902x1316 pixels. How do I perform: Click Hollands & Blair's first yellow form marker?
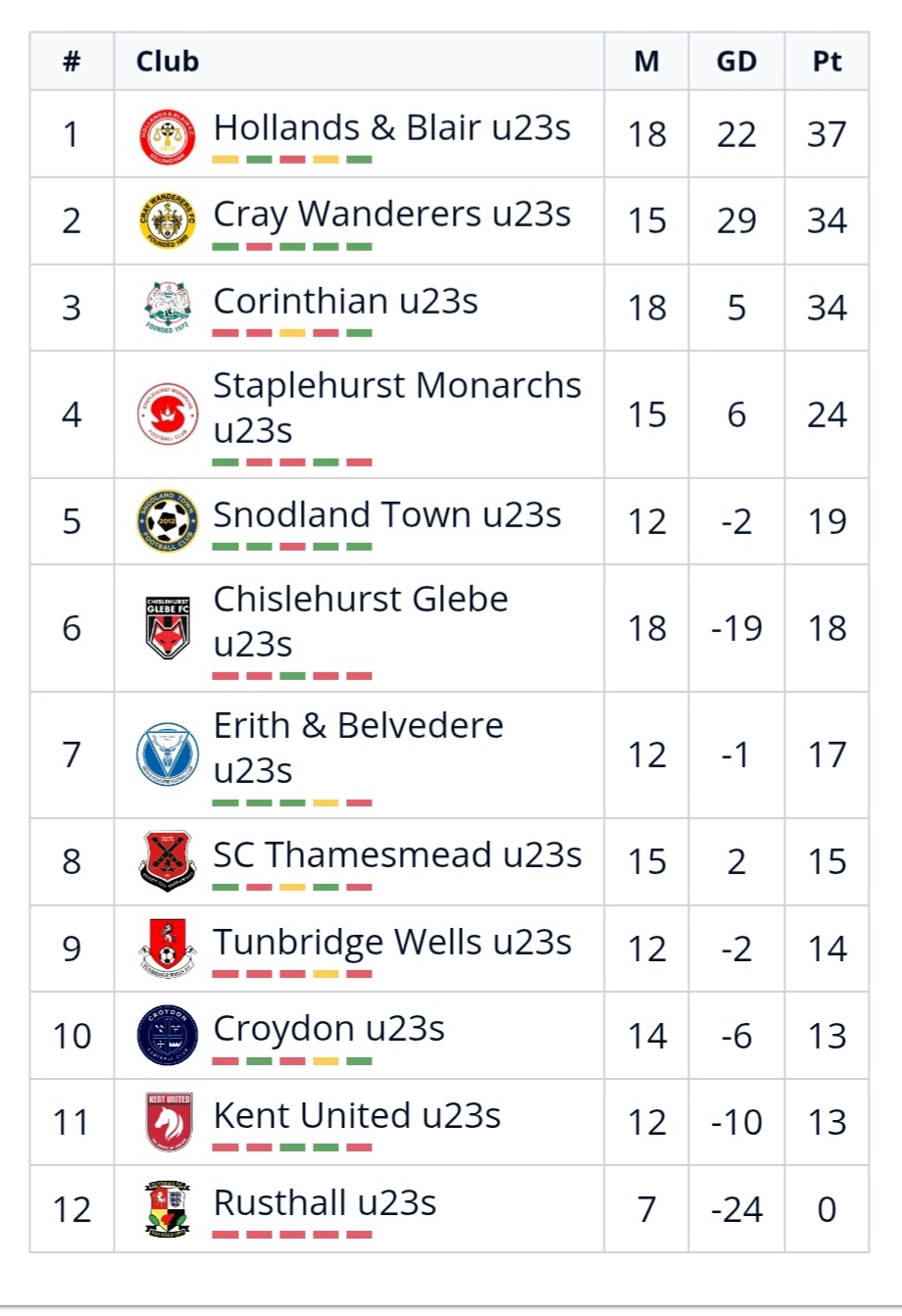point(225,160)
